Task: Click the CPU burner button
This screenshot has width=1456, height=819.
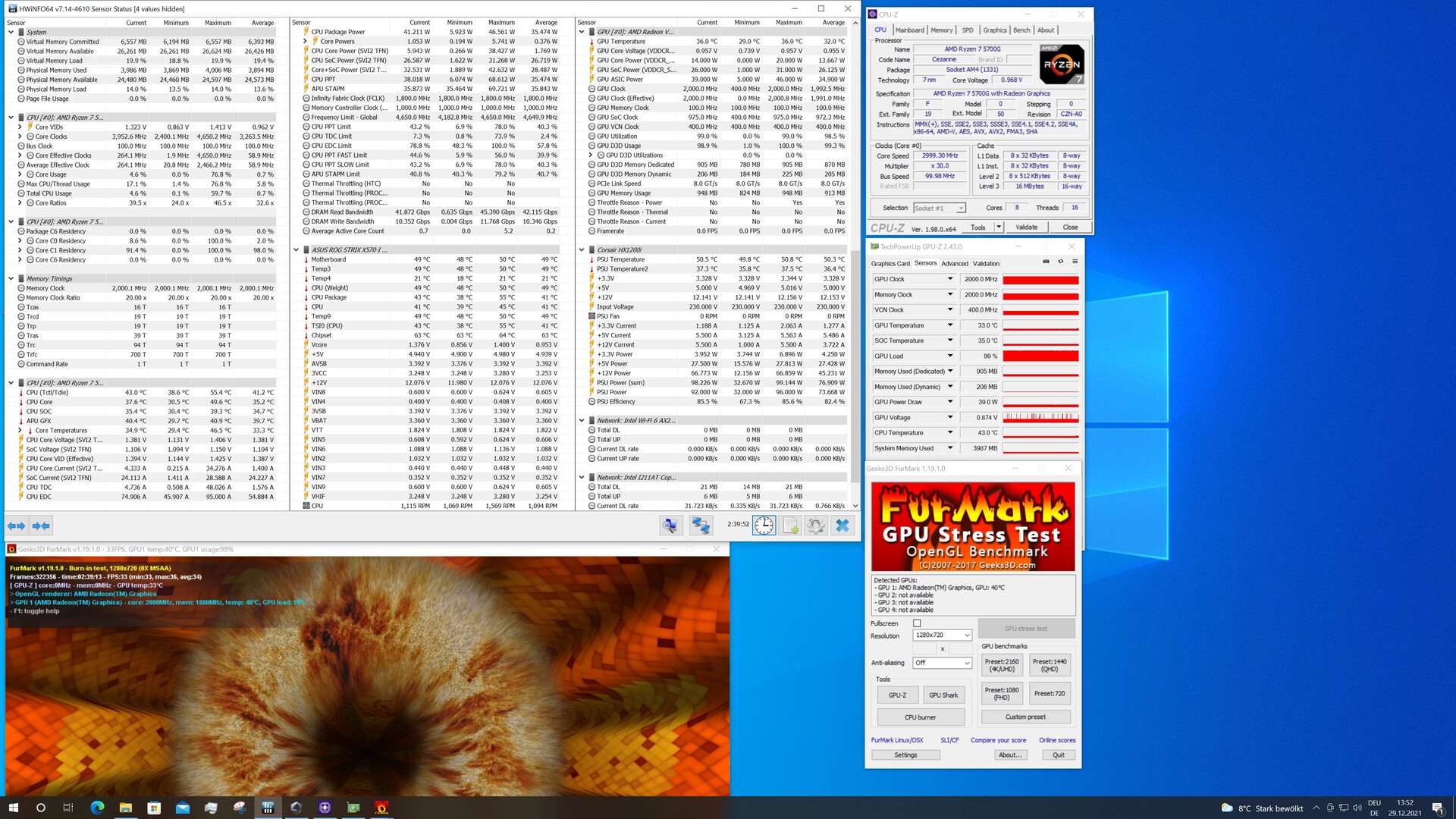Action: tap(920, 717)
